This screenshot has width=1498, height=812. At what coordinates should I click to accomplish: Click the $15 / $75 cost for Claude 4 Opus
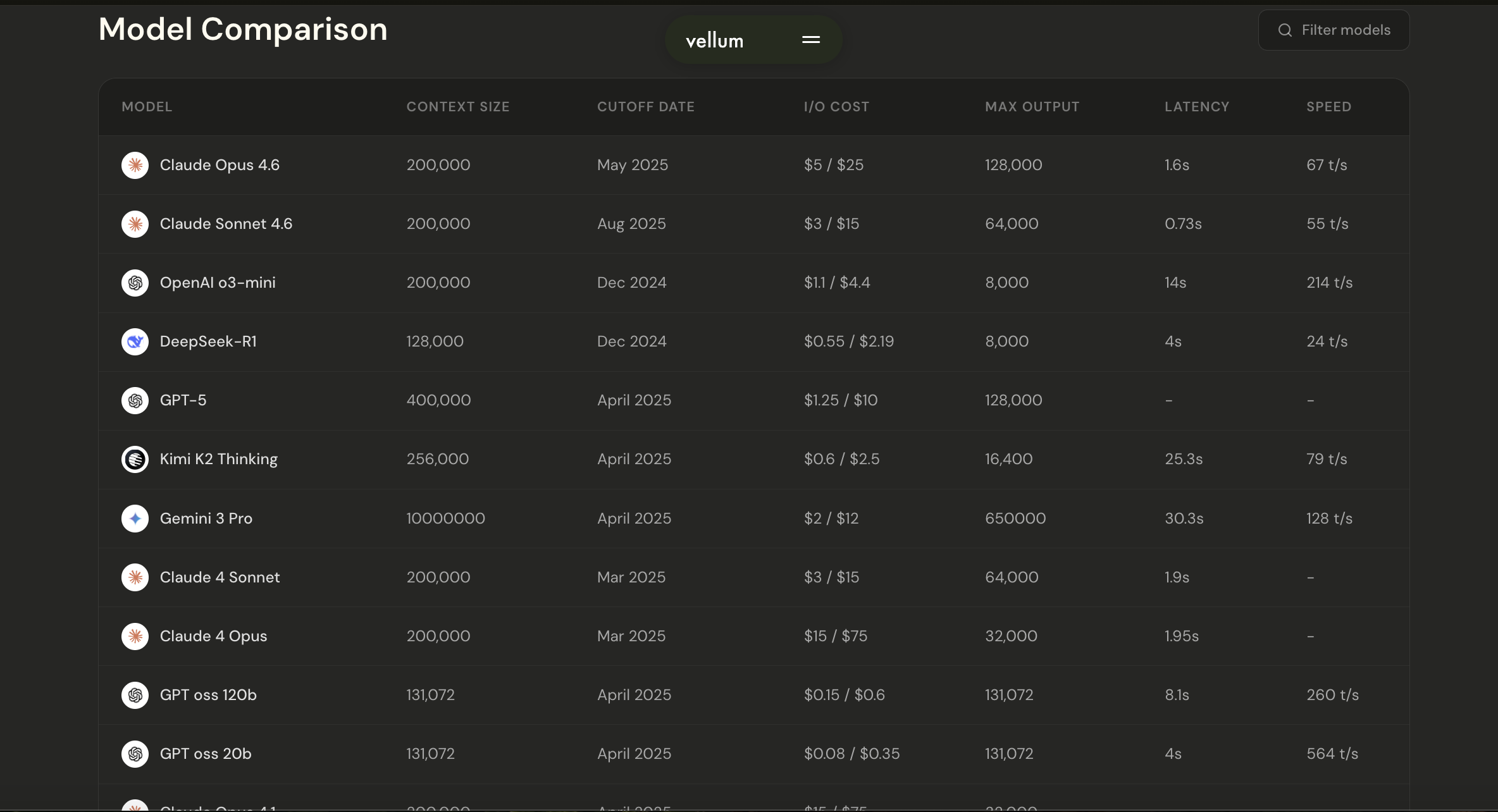coord(836,636)
